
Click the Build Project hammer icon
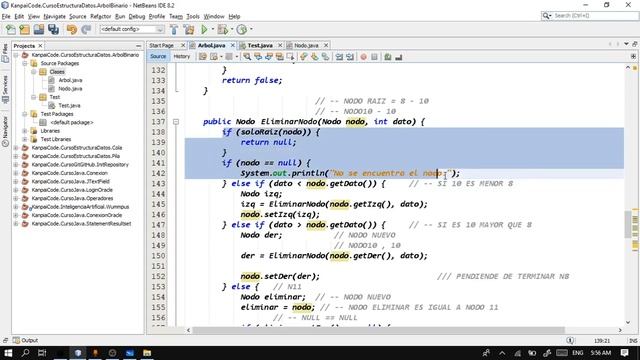174,29
